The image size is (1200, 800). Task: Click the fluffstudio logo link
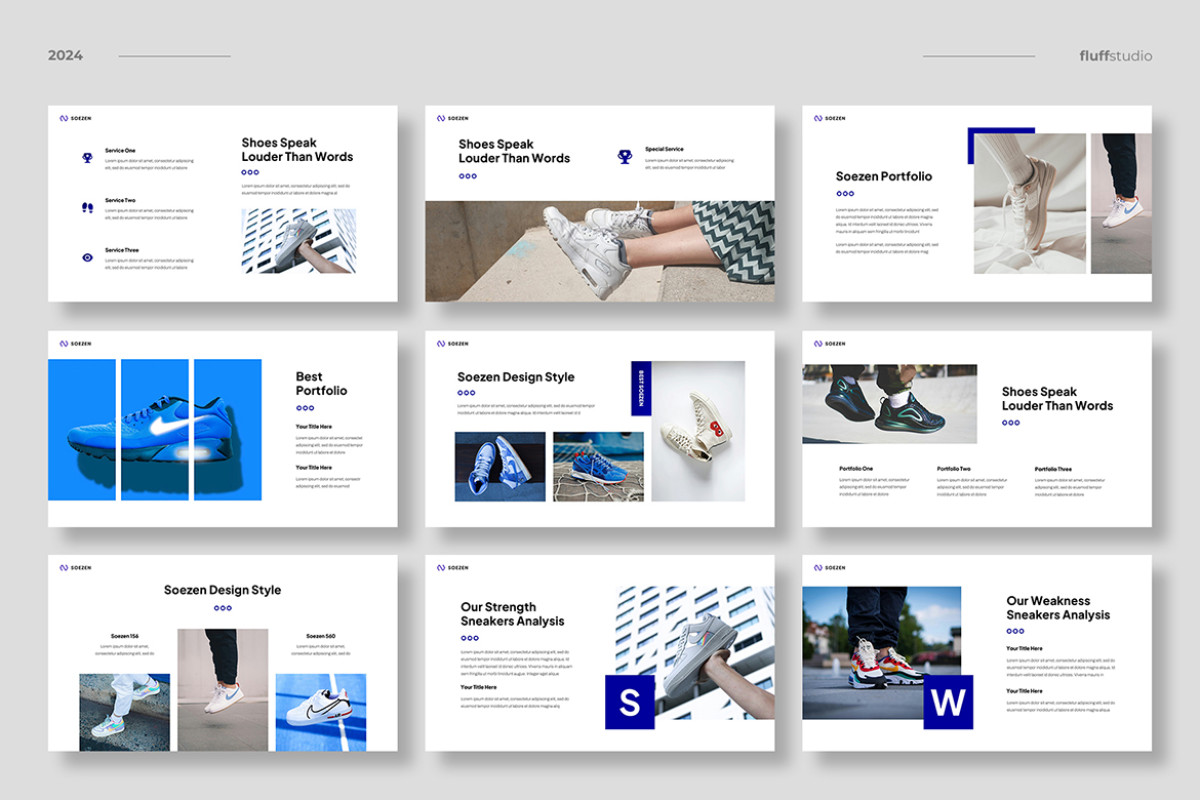[1116, 55]
